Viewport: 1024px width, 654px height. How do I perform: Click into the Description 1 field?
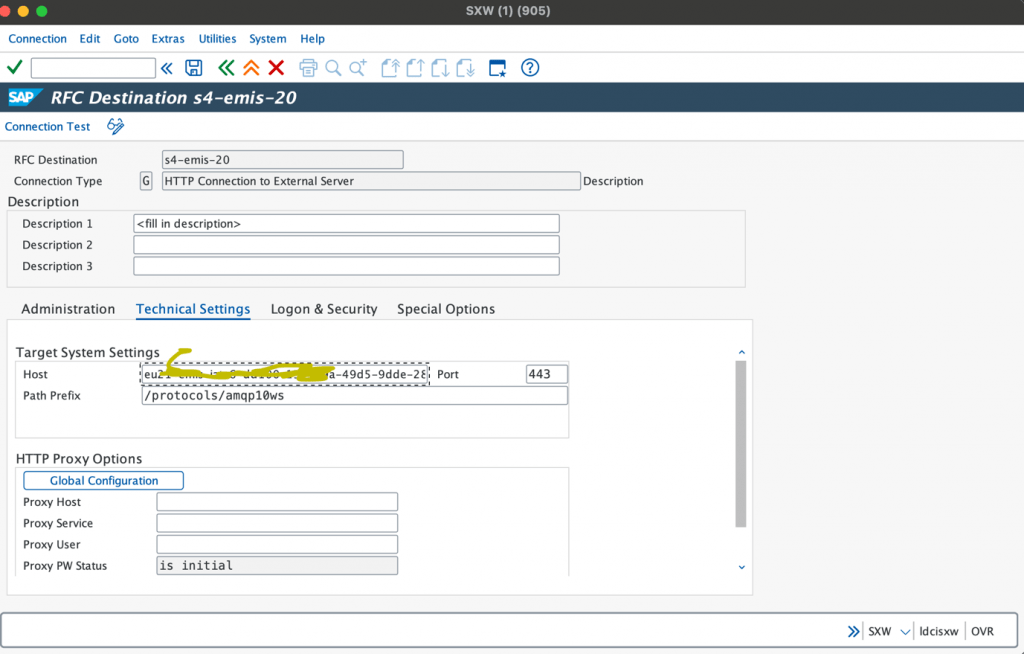tap(346, 223)
